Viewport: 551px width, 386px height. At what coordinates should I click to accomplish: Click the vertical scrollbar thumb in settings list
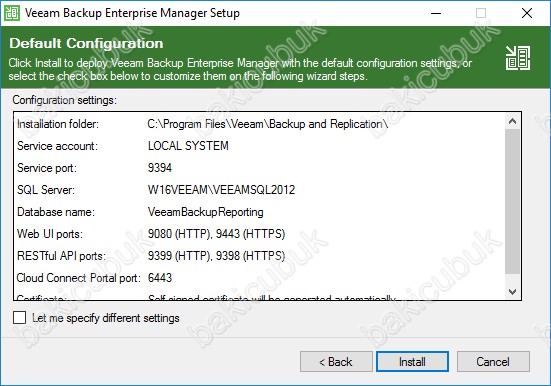(512, 201)
